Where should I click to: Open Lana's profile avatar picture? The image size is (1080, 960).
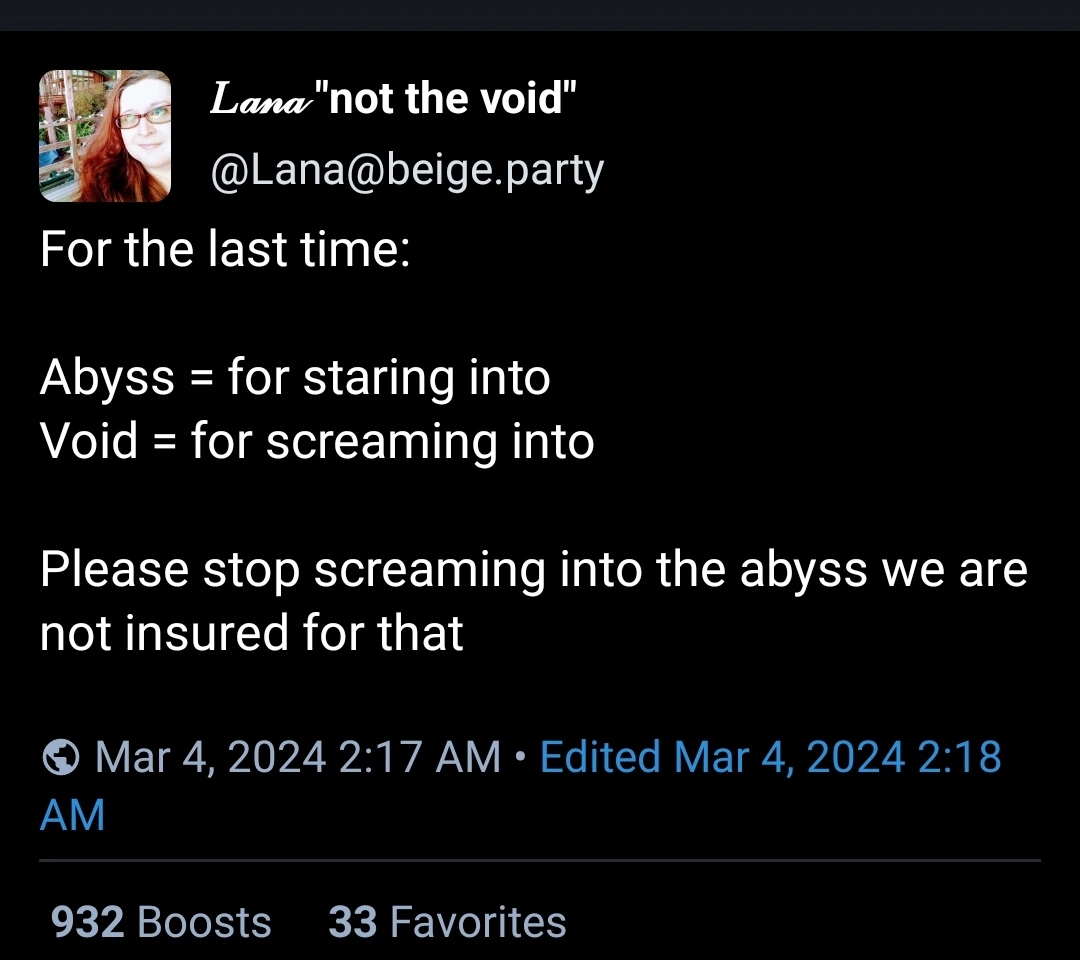click(104, 136)
